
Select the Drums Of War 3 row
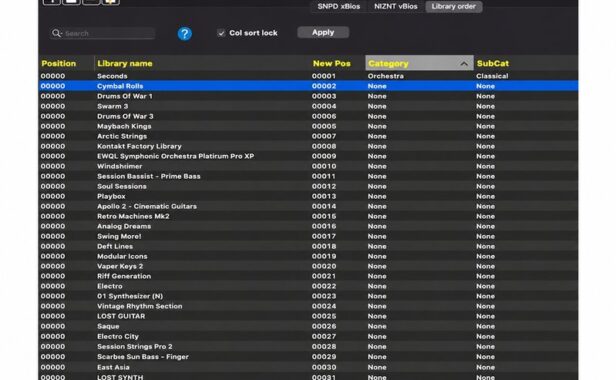[x=308, y=116]
